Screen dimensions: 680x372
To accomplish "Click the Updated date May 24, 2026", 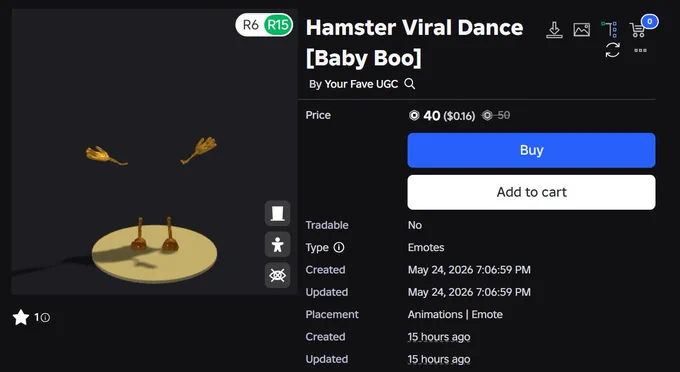I will click(469, 292).
